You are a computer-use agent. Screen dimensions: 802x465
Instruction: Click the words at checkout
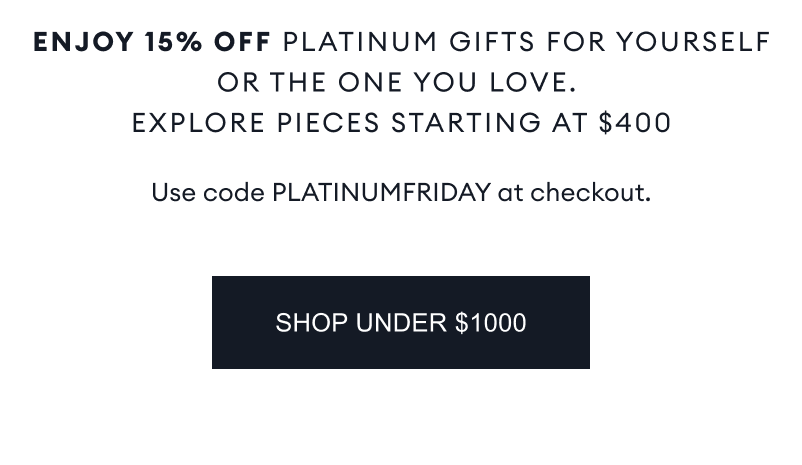(x=574, y=192)
